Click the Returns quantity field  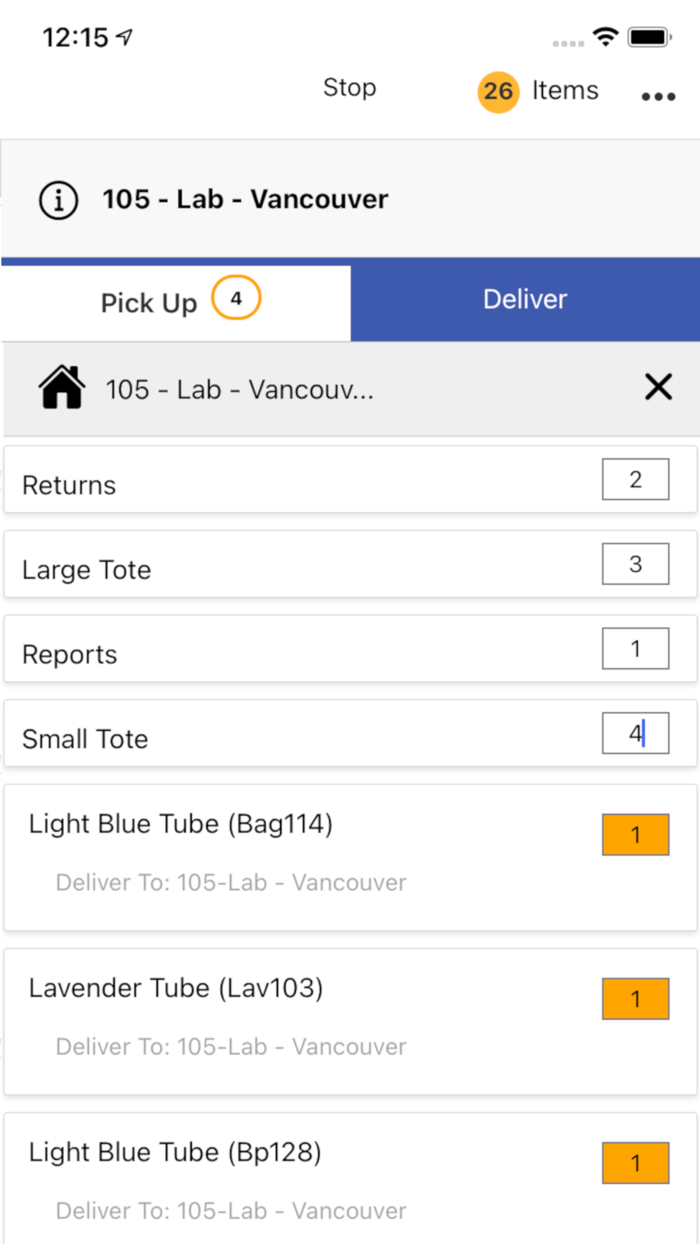tap(635, 480)
